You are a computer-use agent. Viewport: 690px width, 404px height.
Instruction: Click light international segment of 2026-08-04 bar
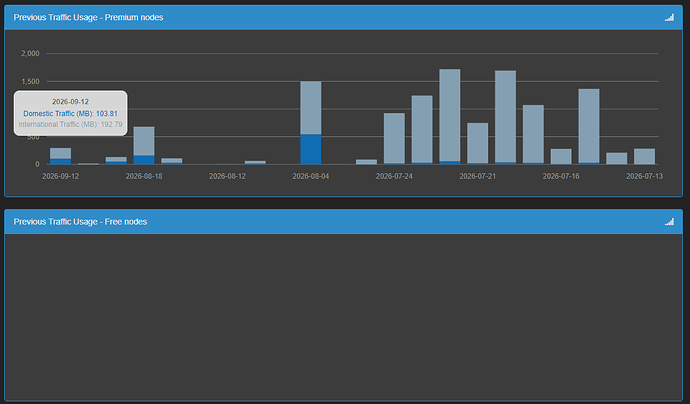(x=311, y=108)
